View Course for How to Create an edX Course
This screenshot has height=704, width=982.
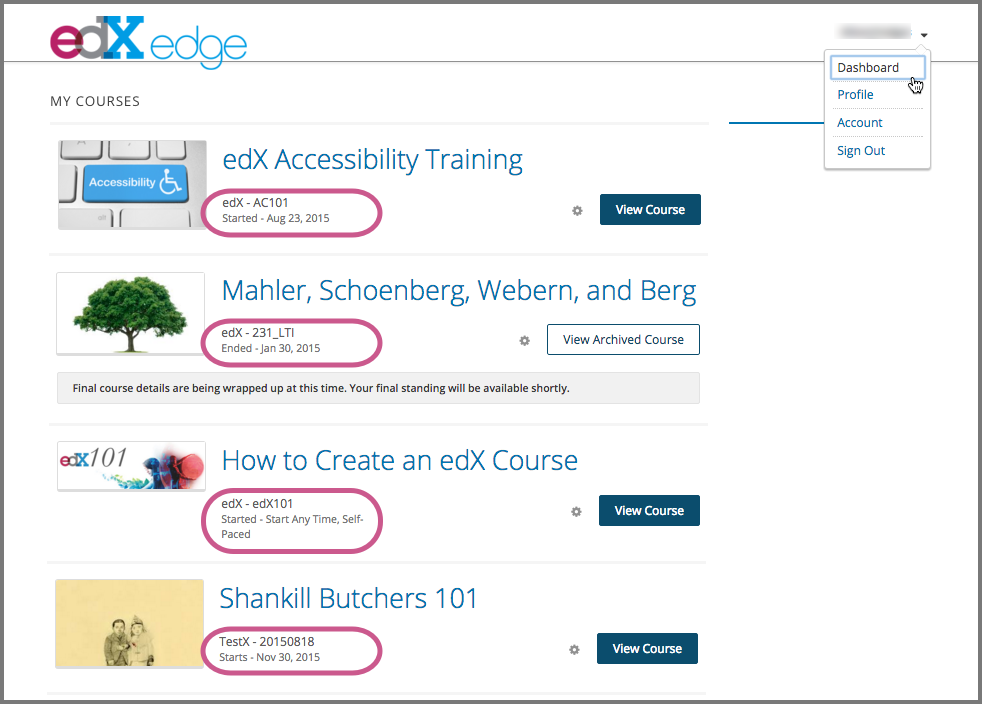[649, 510]
